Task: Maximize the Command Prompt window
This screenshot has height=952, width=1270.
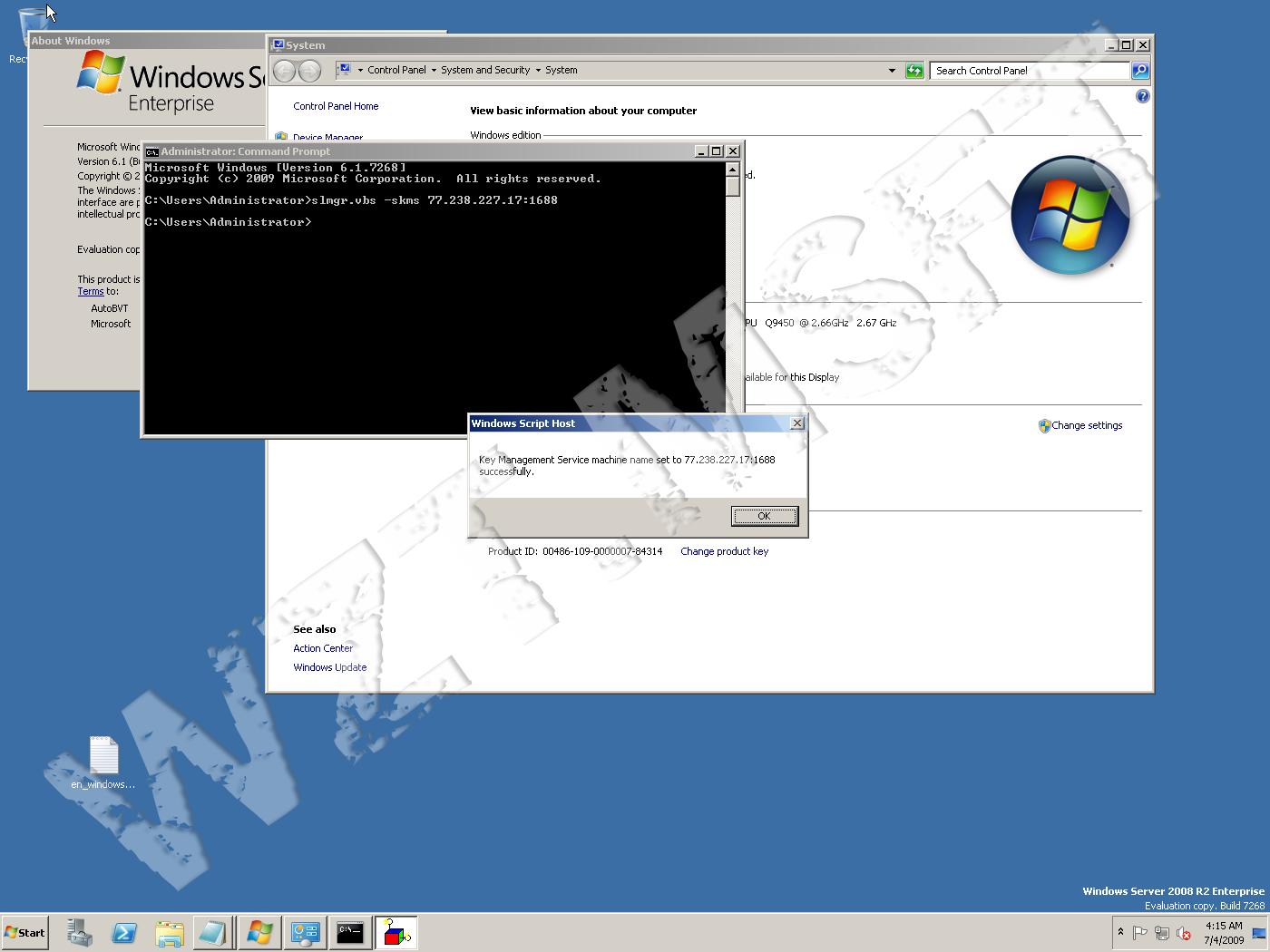Action: 717,151
